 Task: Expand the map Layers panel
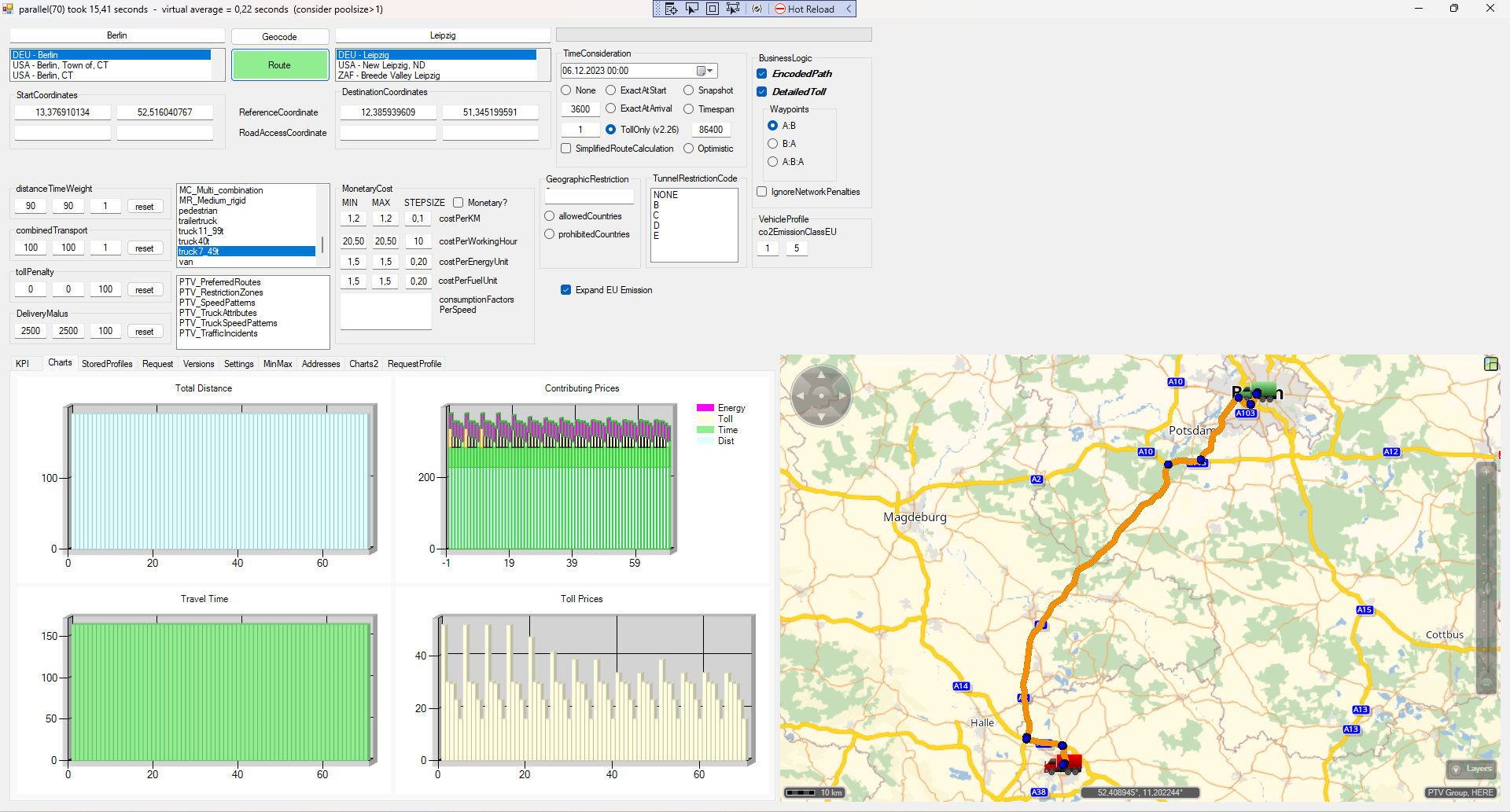tap(1471, 769)
